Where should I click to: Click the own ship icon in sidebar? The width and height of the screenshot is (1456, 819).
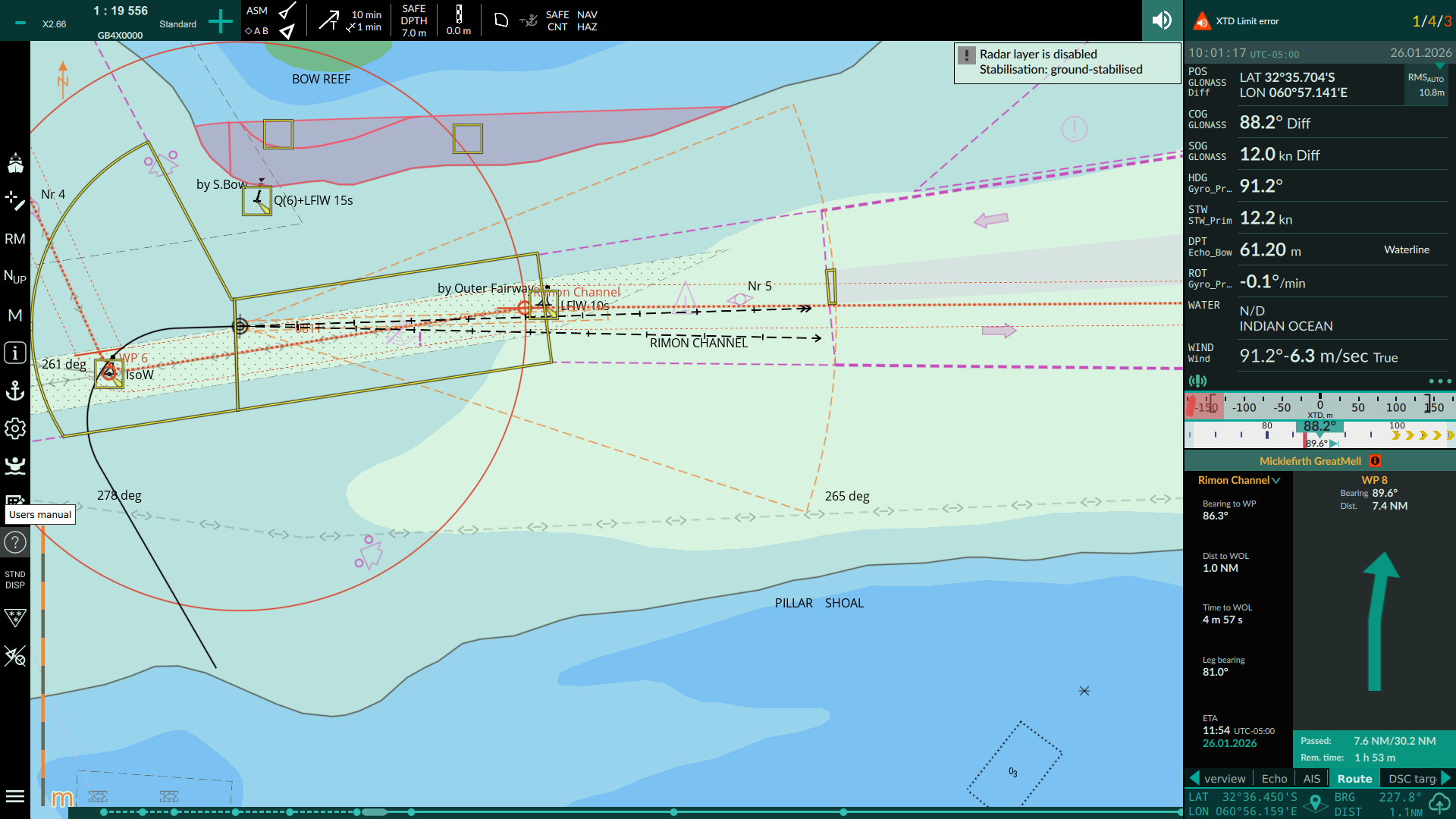(15, 163)
